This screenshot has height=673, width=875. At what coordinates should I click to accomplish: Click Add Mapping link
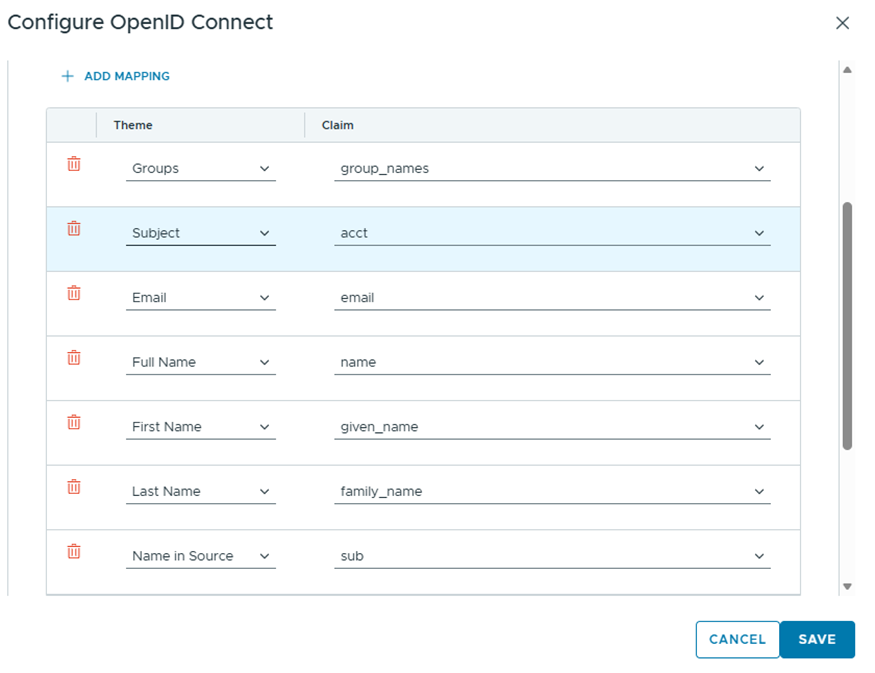click(116, 76)
